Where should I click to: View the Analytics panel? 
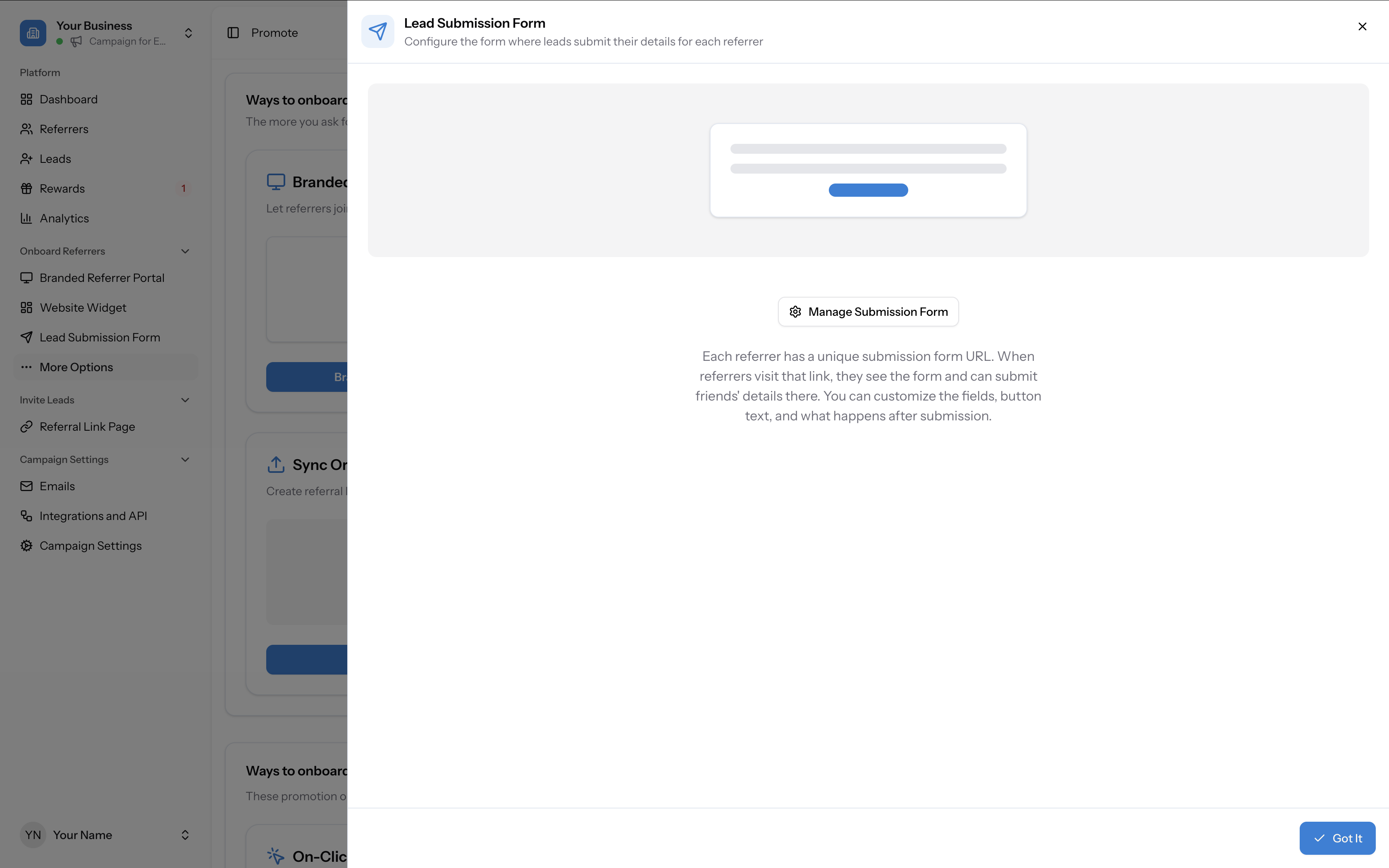[x=64, y=218]
